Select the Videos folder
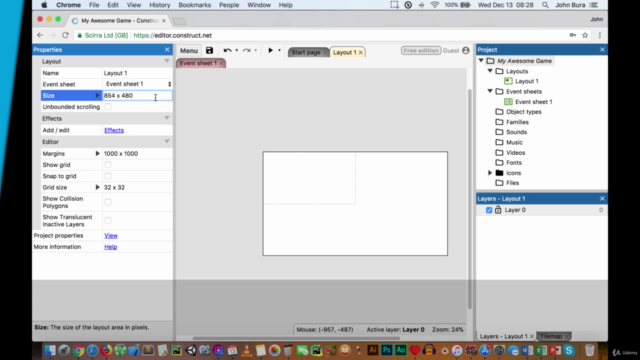The height and width of the screenshot is (360, 640). [516, 153]
